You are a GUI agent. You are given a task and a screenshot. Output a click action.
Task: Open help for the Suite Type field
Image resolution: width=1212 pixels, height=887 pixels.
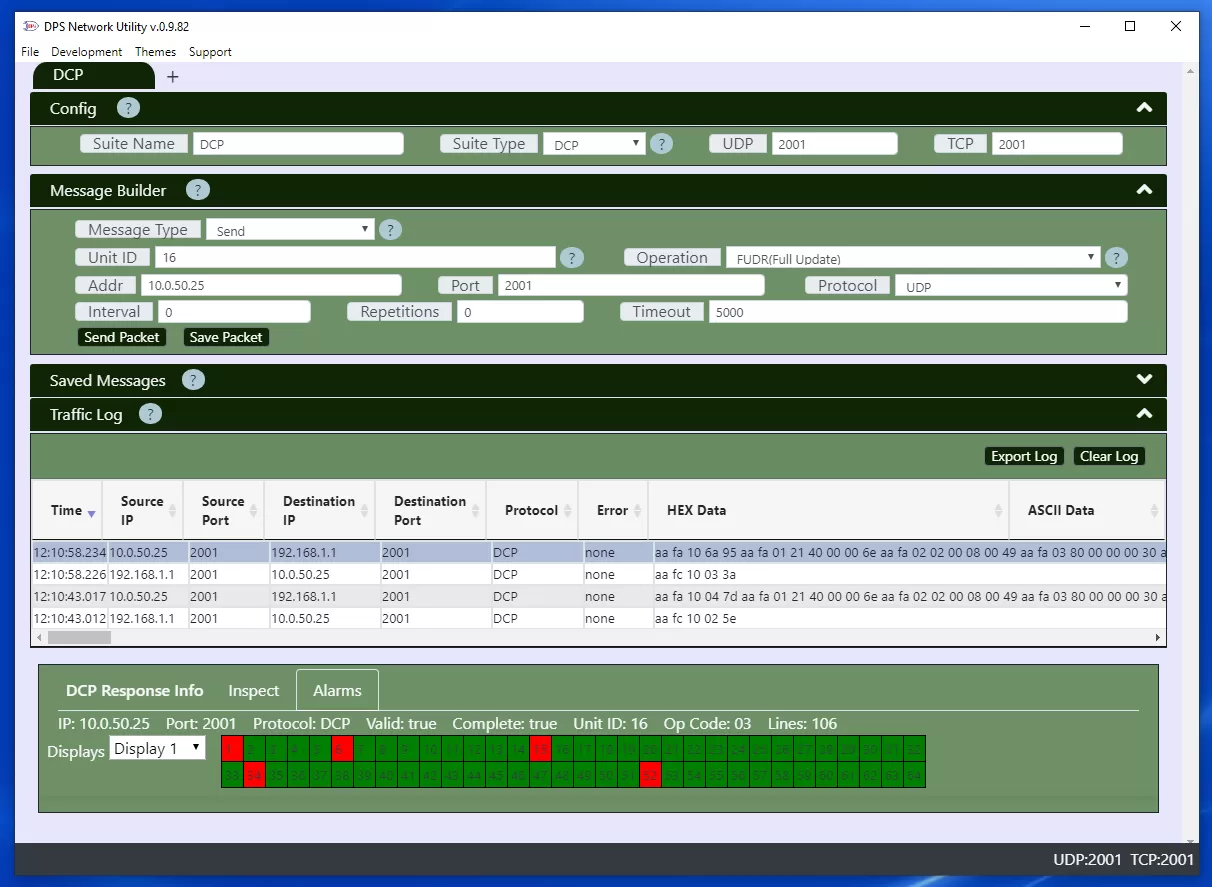point(661,144)
